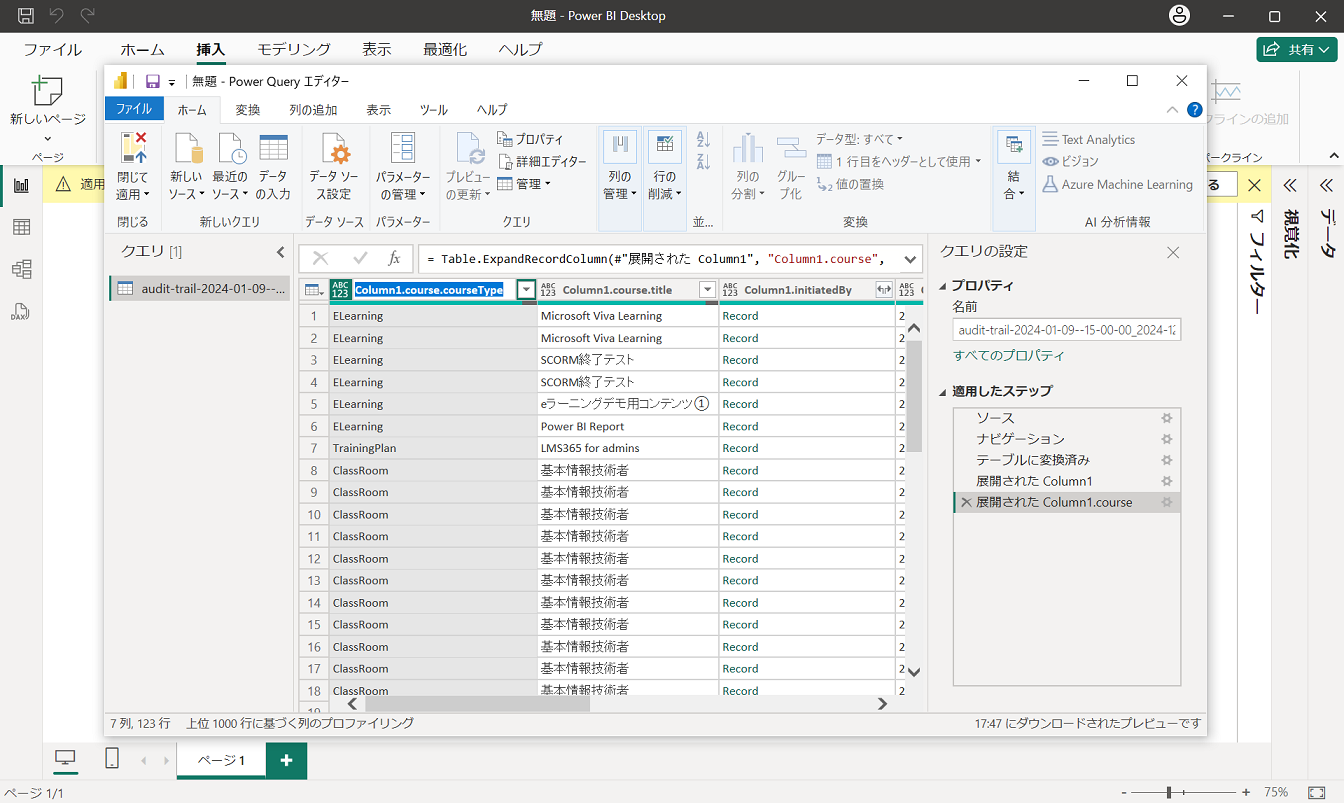Expand the formula bar chevron
Viewport: 1344px width, 804px height.
coord(910,259)
